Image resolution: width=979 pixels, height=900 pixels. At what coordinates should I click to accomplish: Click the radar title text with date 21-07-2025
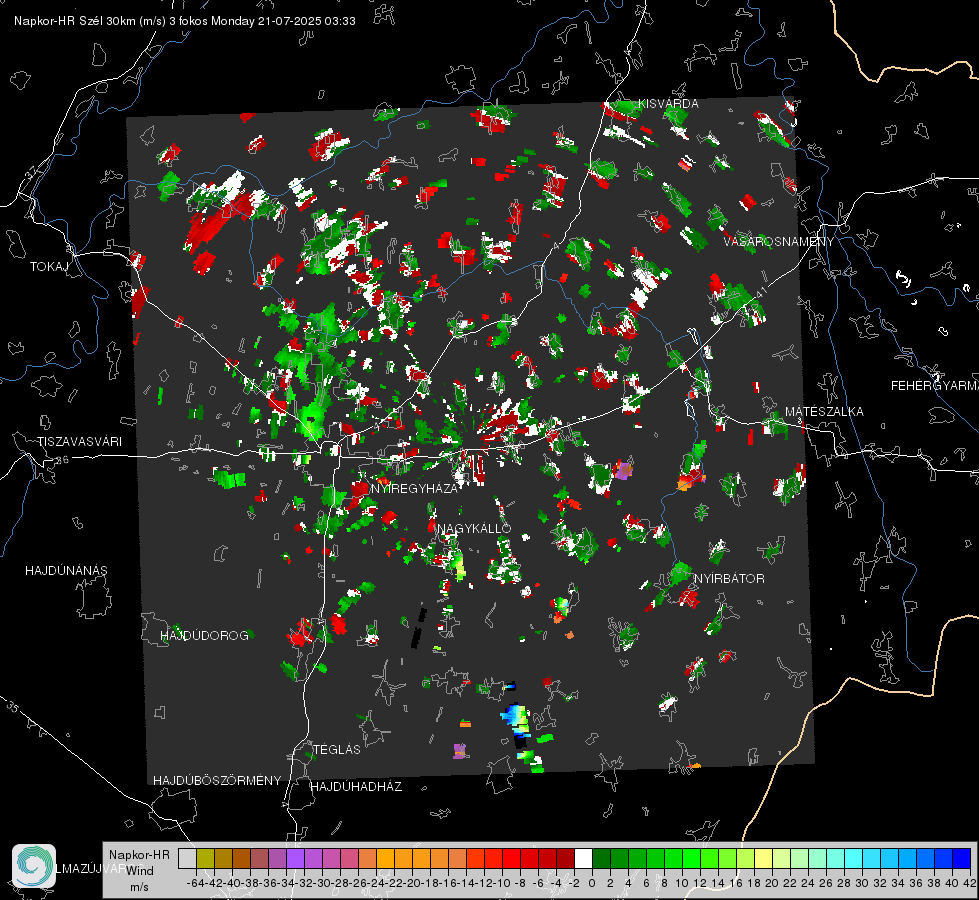(185, 21)
